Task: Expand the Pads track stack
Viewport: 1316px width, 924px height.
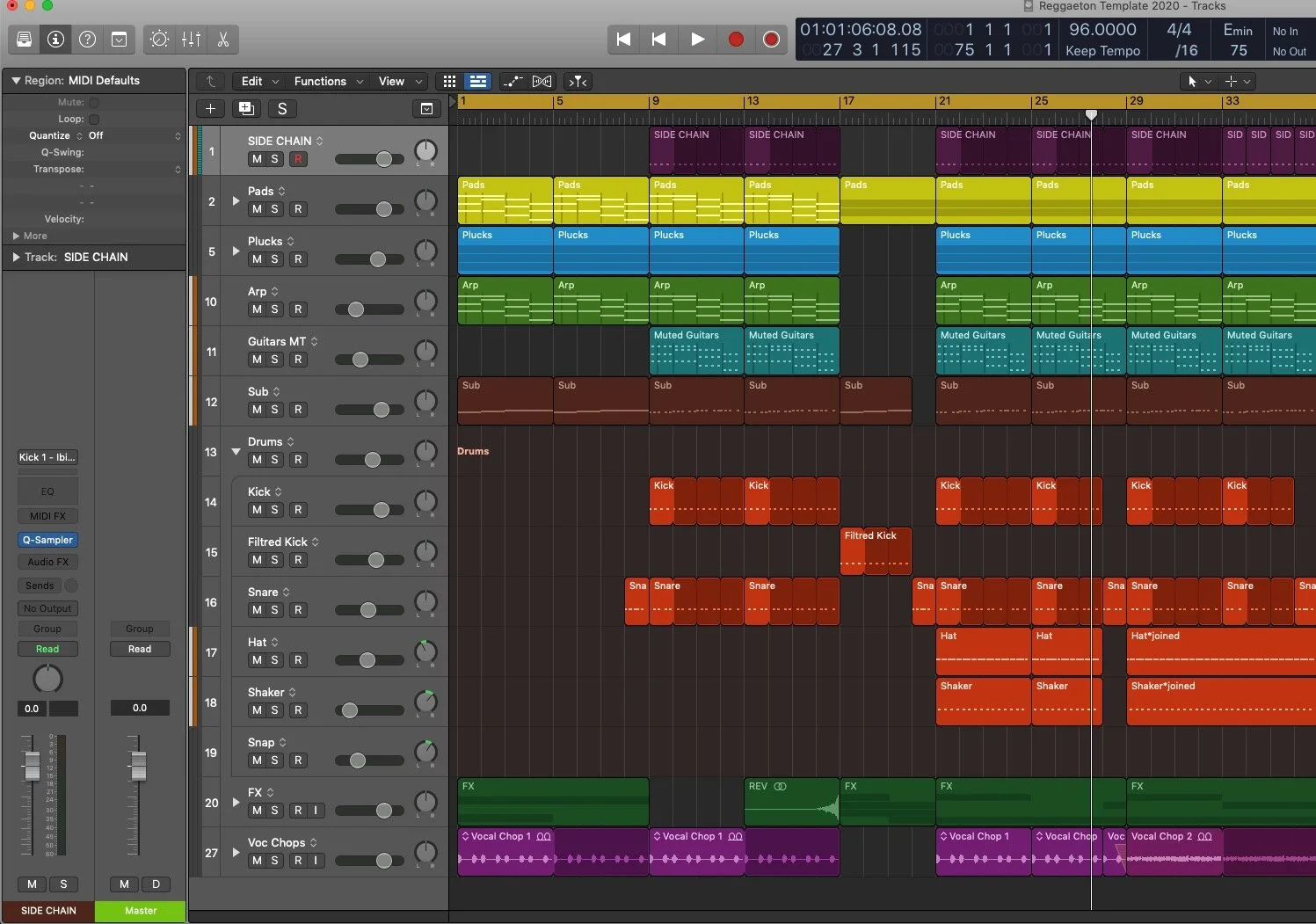Action: tap(236, 201)
